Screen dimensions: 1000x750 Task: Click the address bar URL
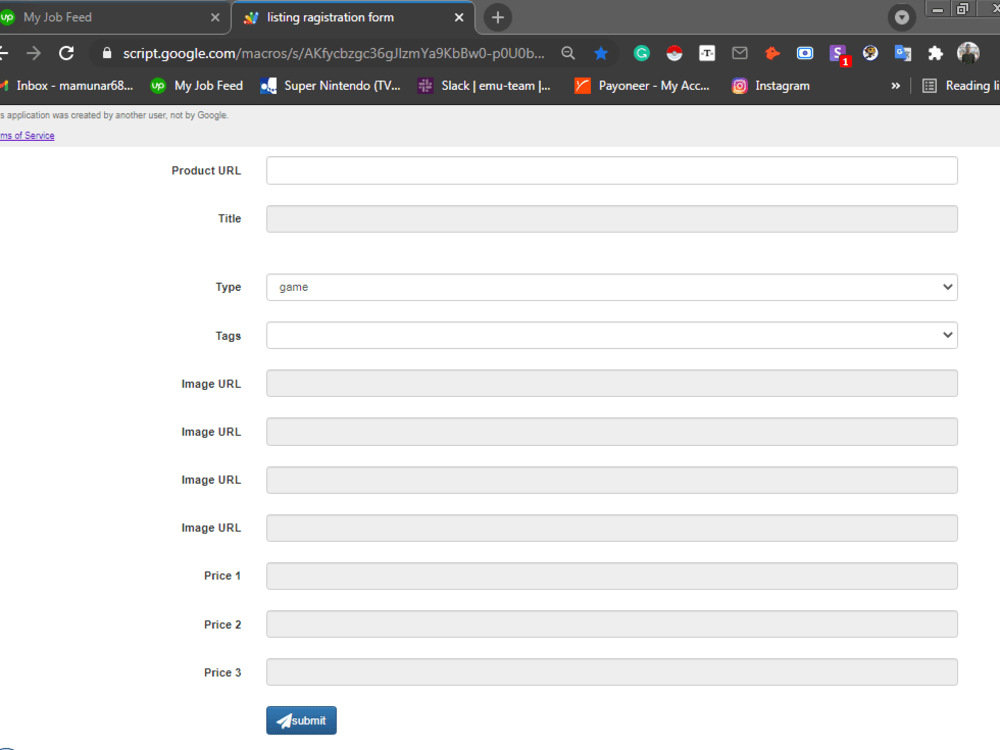(333, 54)
